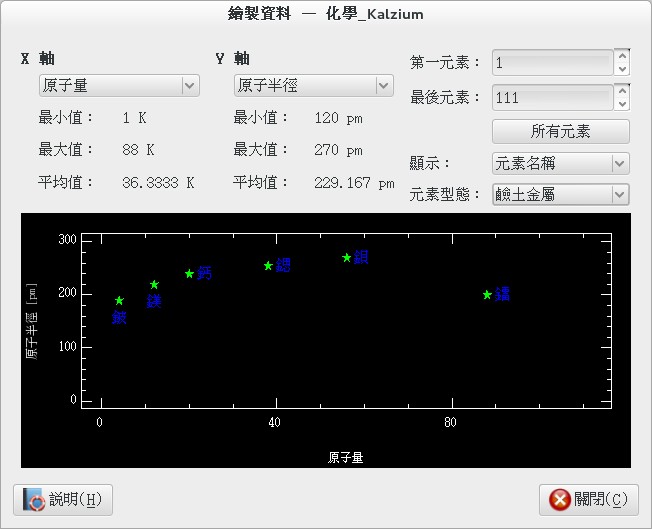Click the 200 tick label on Y axis
This screenshot has width=652, height=529.
pyautogui.click(x=67, y=293)
